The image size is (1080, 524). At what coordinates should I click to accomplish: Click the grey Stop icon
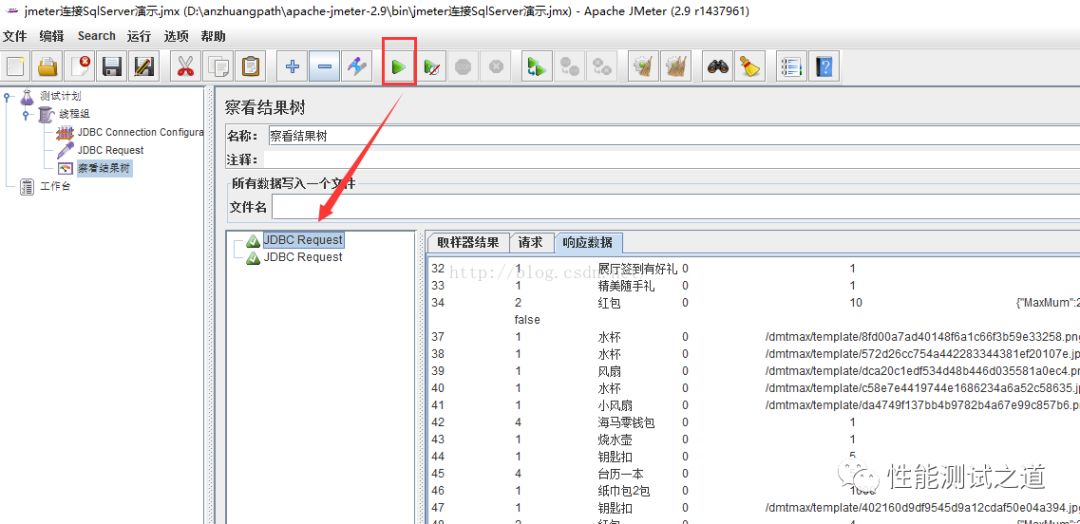click(464, 67)
